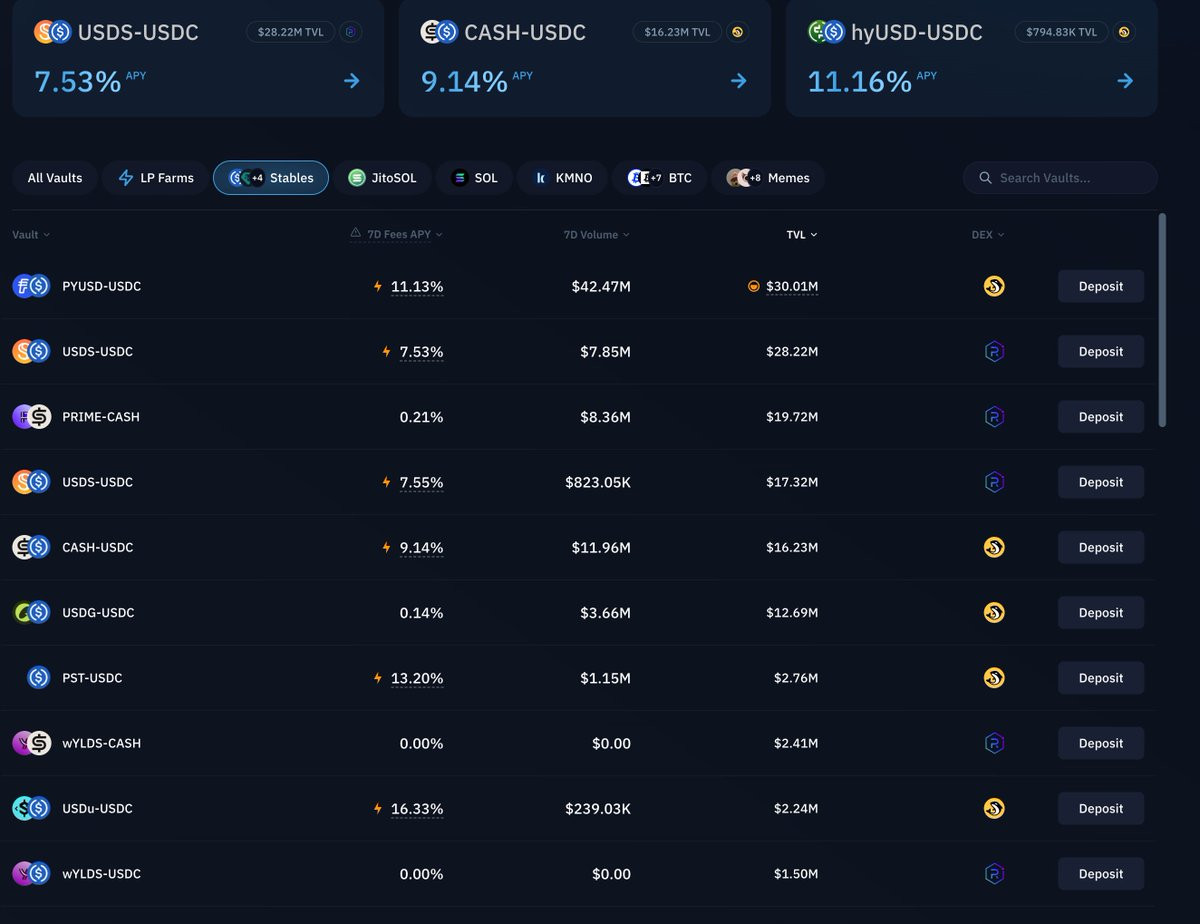Select the BTC filter
Screen dimensions: 1200x924
[659, 178]
